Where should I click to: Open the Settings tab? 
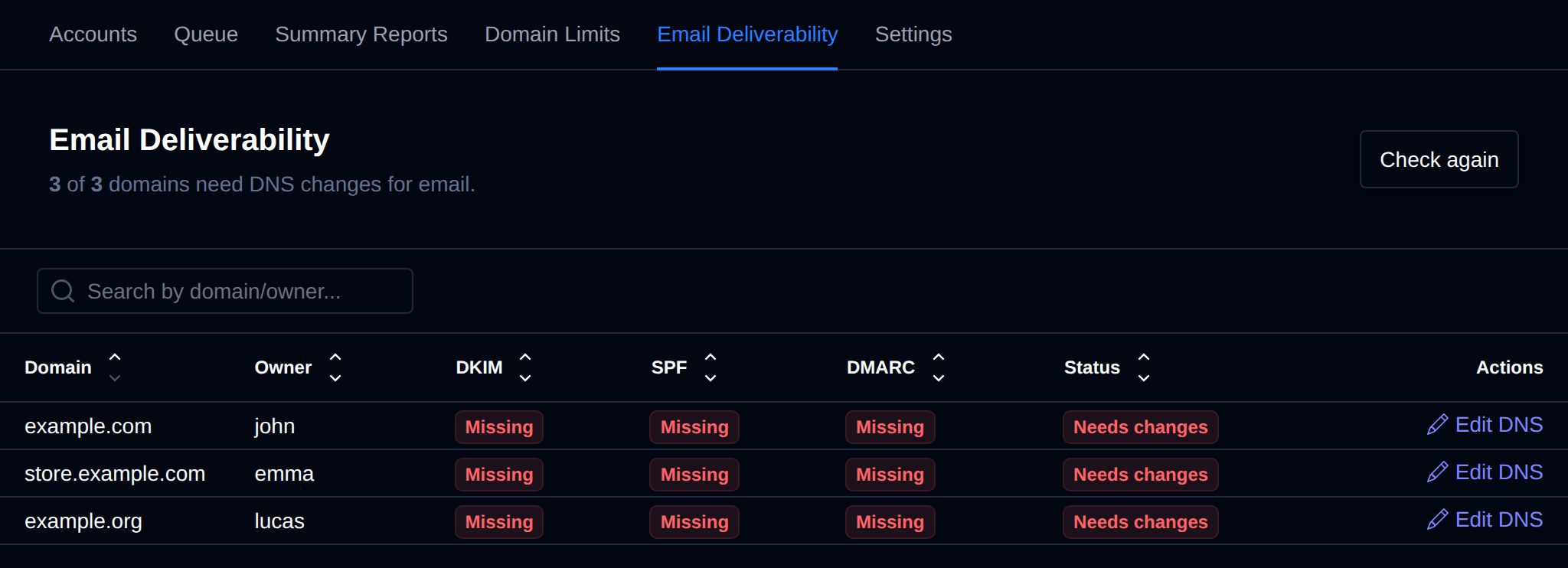click(x=913, y=34)
